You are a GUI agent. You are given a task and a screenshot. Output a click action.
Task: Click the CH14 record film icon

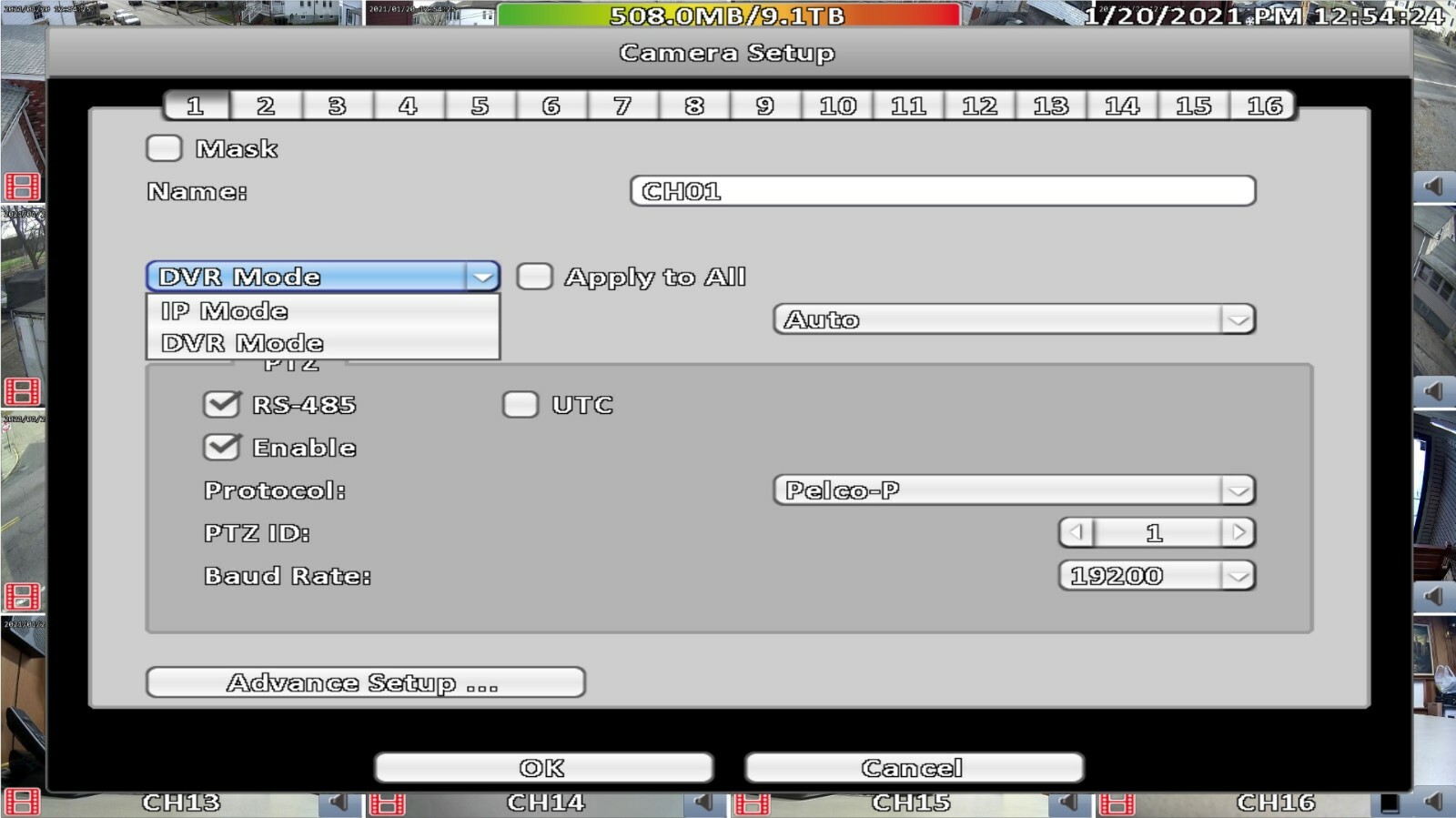click(x=388, y=803)
